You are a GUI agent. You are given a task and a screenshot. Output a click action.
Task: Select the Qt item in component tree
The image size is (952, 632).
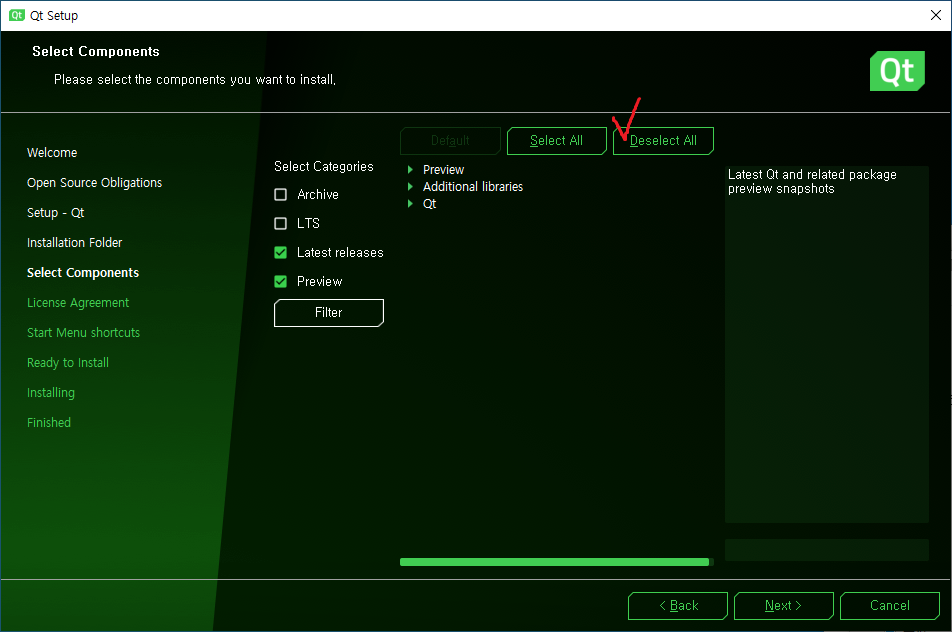click(430, 204)
